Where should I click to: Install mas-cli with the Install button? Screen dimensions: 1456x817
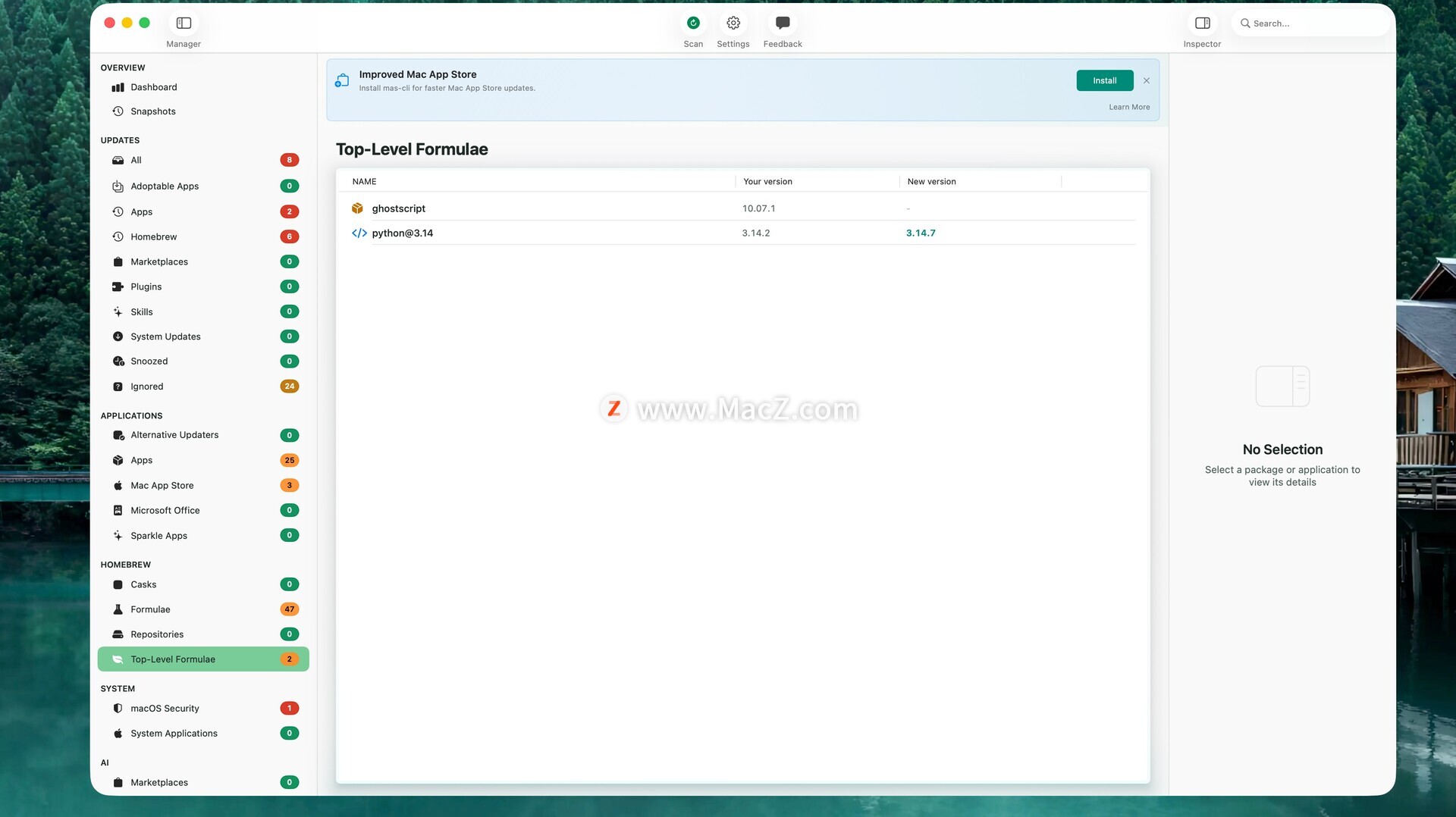(x=1105, y=80)
